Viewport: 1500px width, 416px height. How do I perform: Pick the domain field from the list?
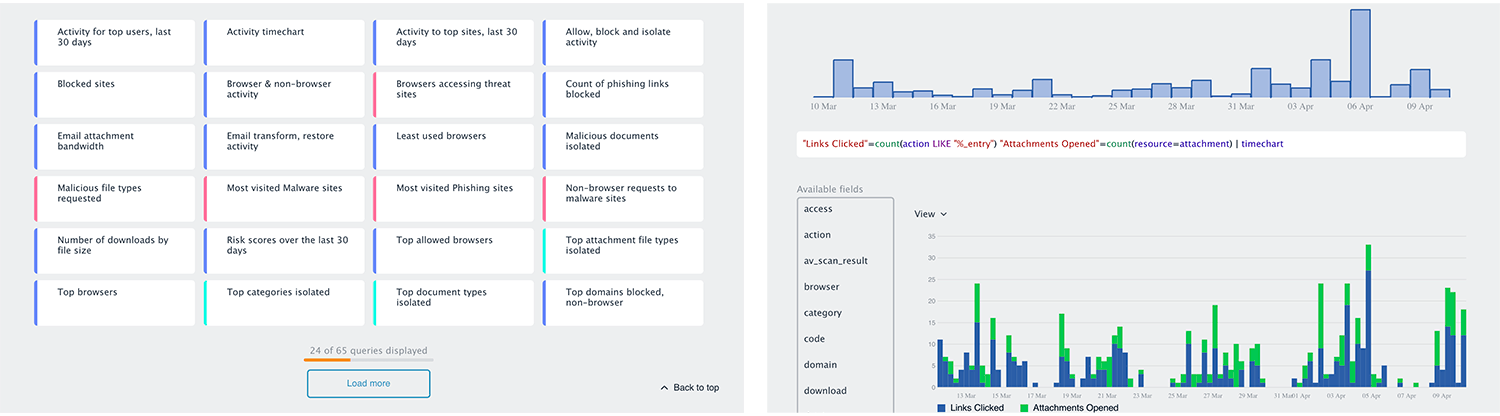coord(845,365)
